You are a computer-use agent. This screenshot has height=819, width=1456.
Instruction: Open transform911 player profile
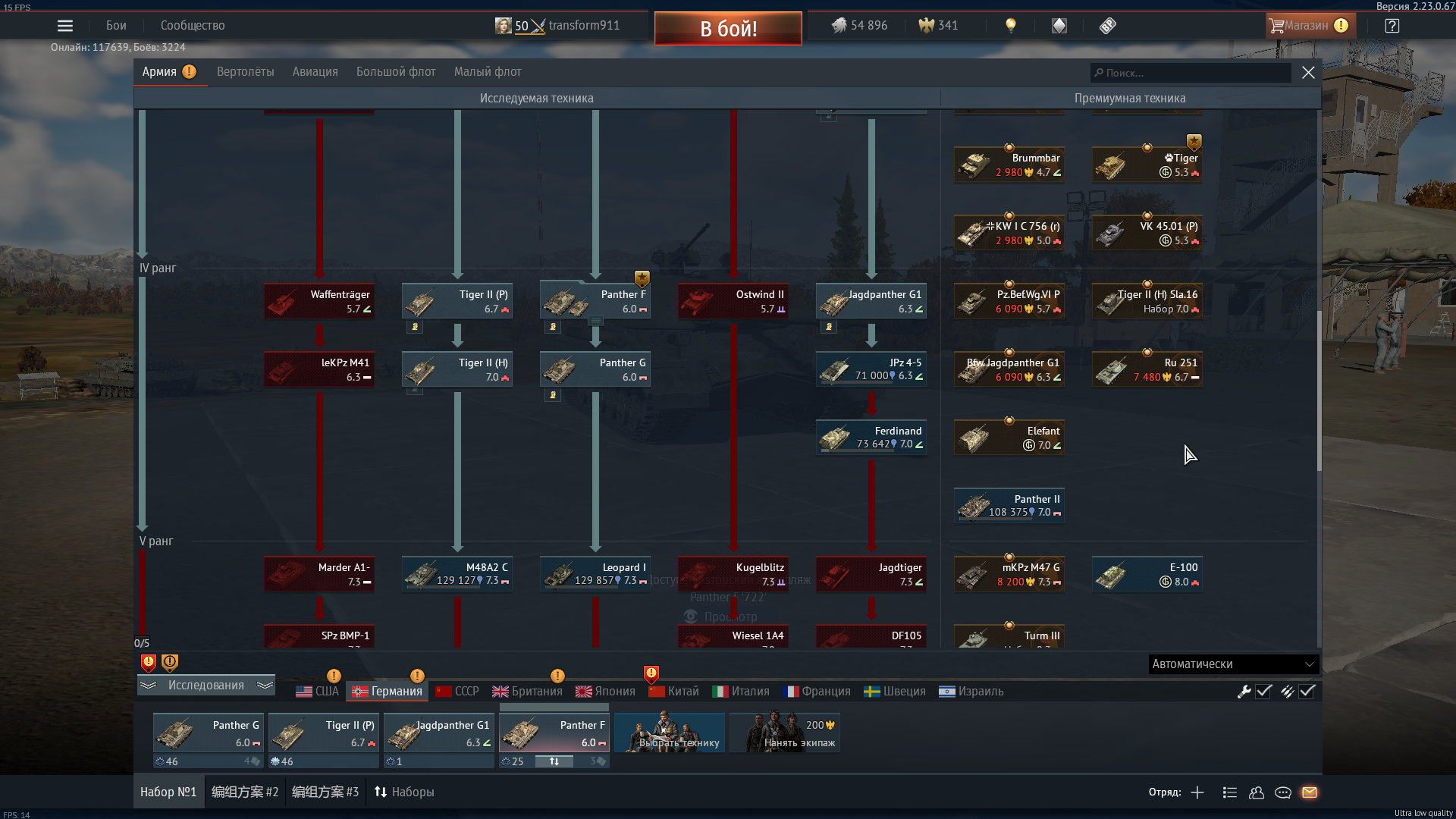[584, 26]
